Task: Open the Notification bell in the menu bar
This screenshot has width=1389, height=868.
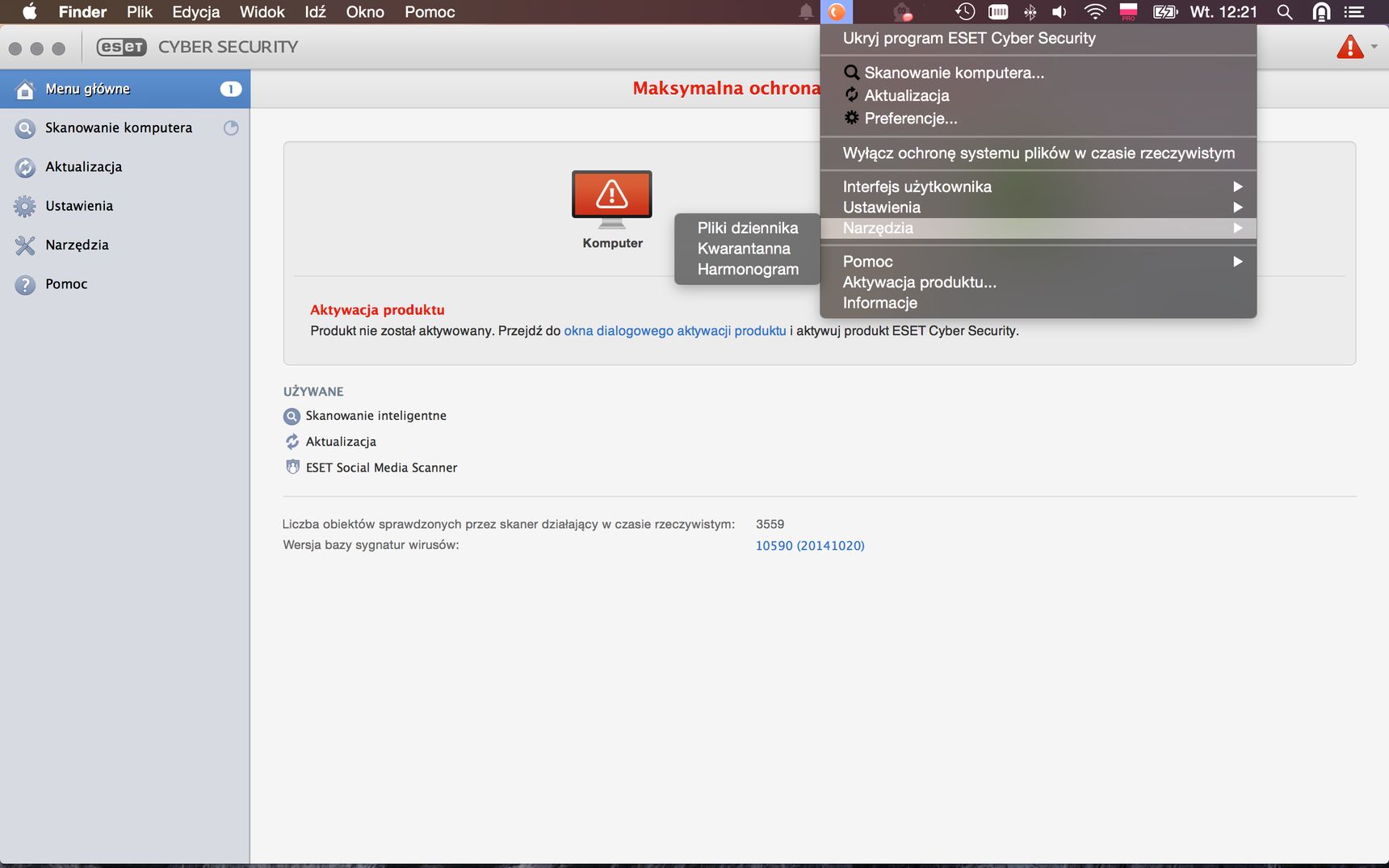Action: pos(806,12)
